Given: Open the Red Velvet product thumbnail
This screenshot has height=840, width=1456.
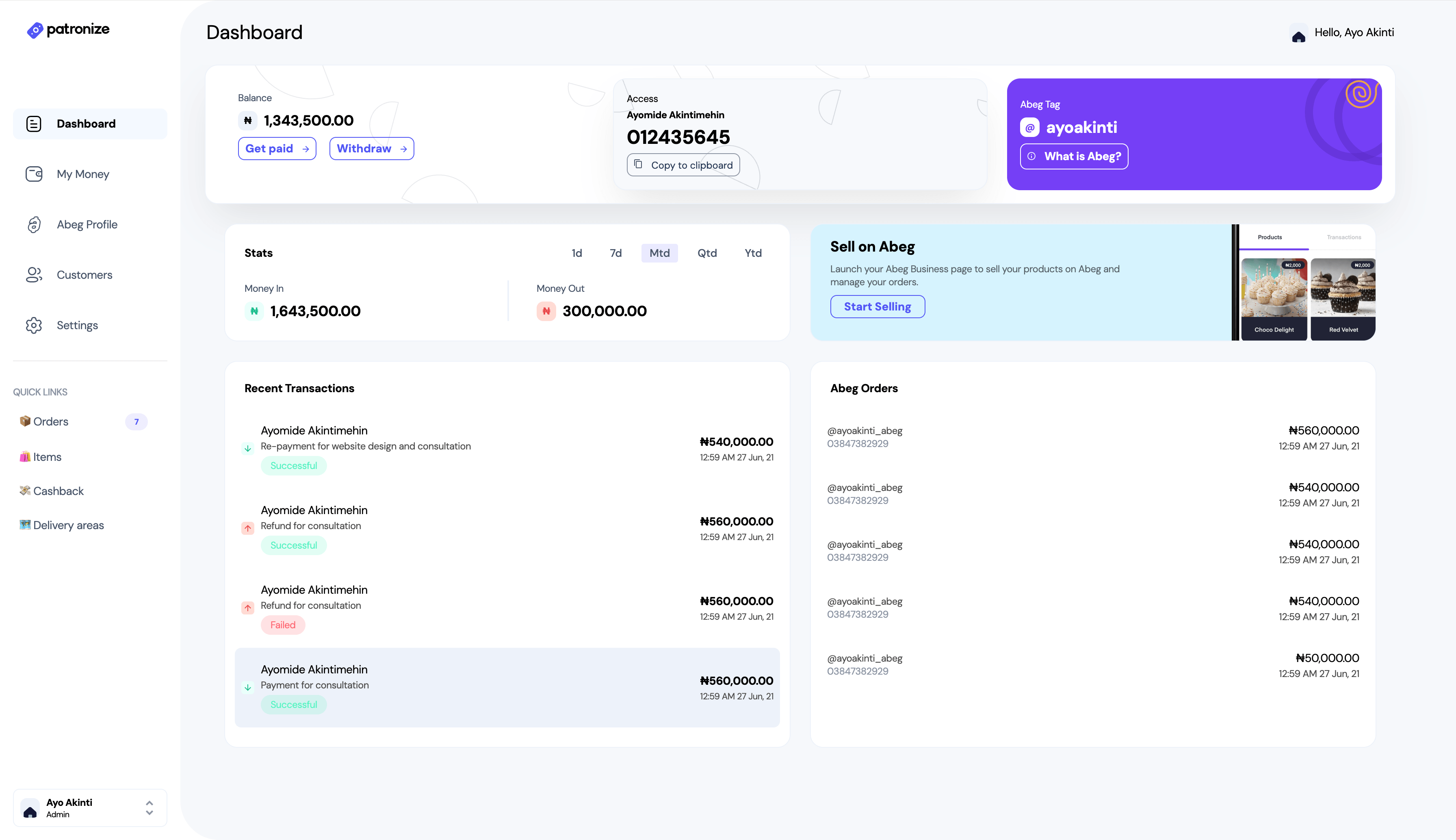Looking at the screenshot, I should (1342, 299).
